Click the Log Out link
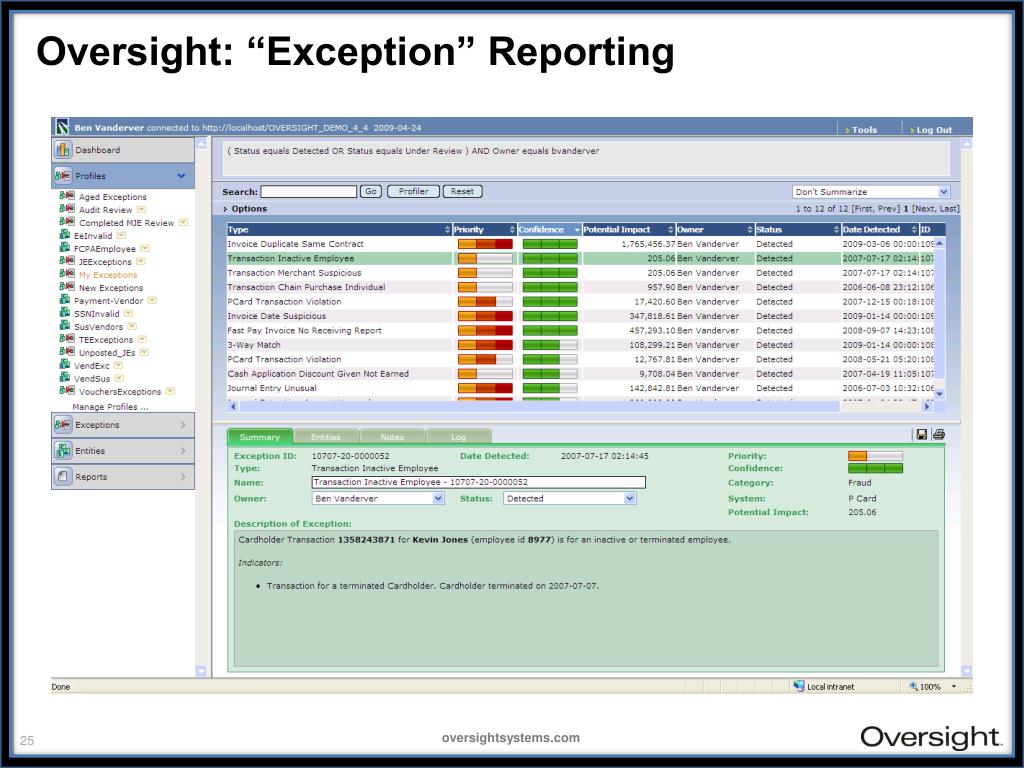1024x768 pixels. (x=933, y=130)
